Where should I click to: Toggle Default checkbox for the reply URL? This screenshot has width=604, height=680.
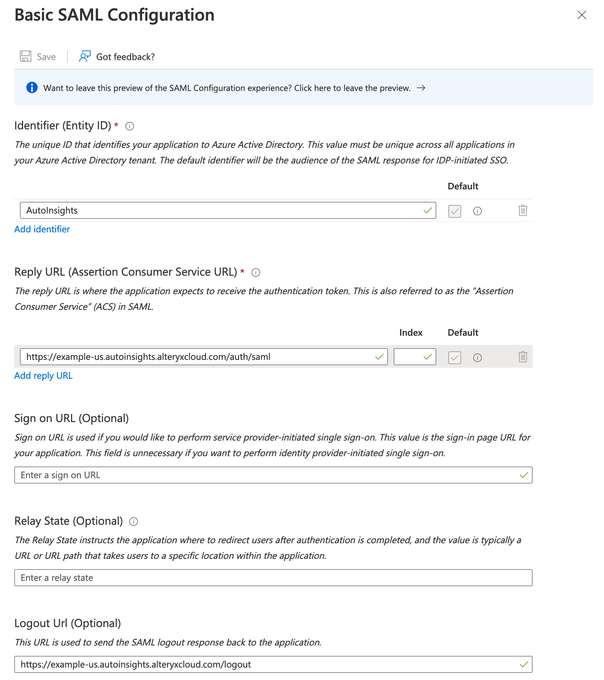(455, 357)
